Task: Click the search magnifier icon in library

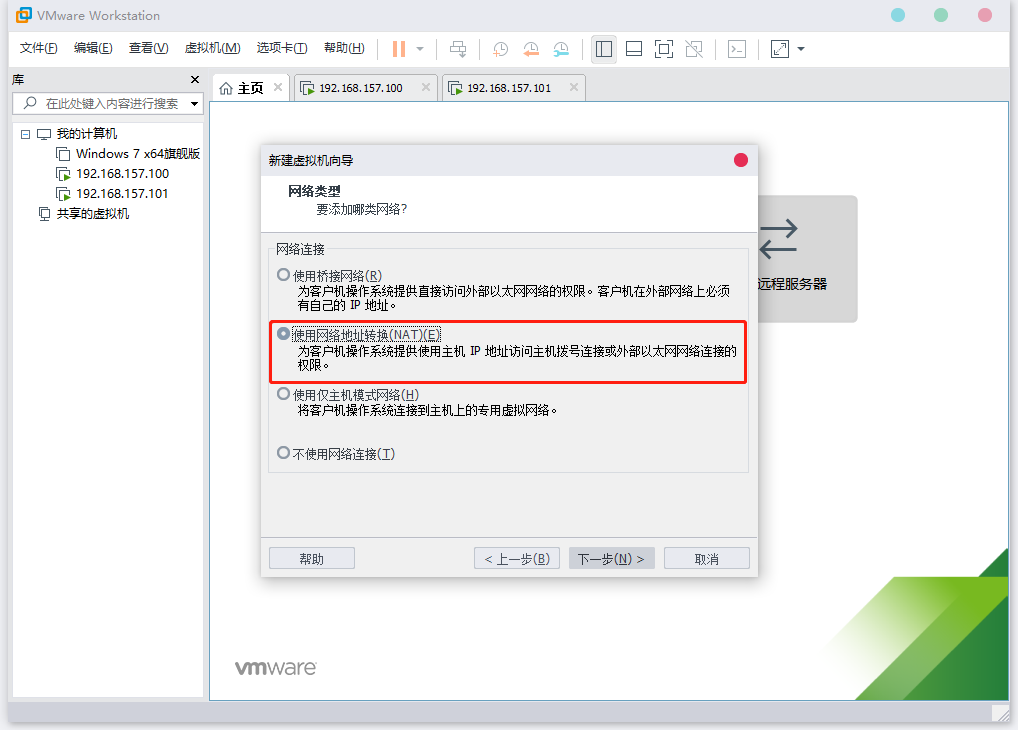Action: click(30, 103)
